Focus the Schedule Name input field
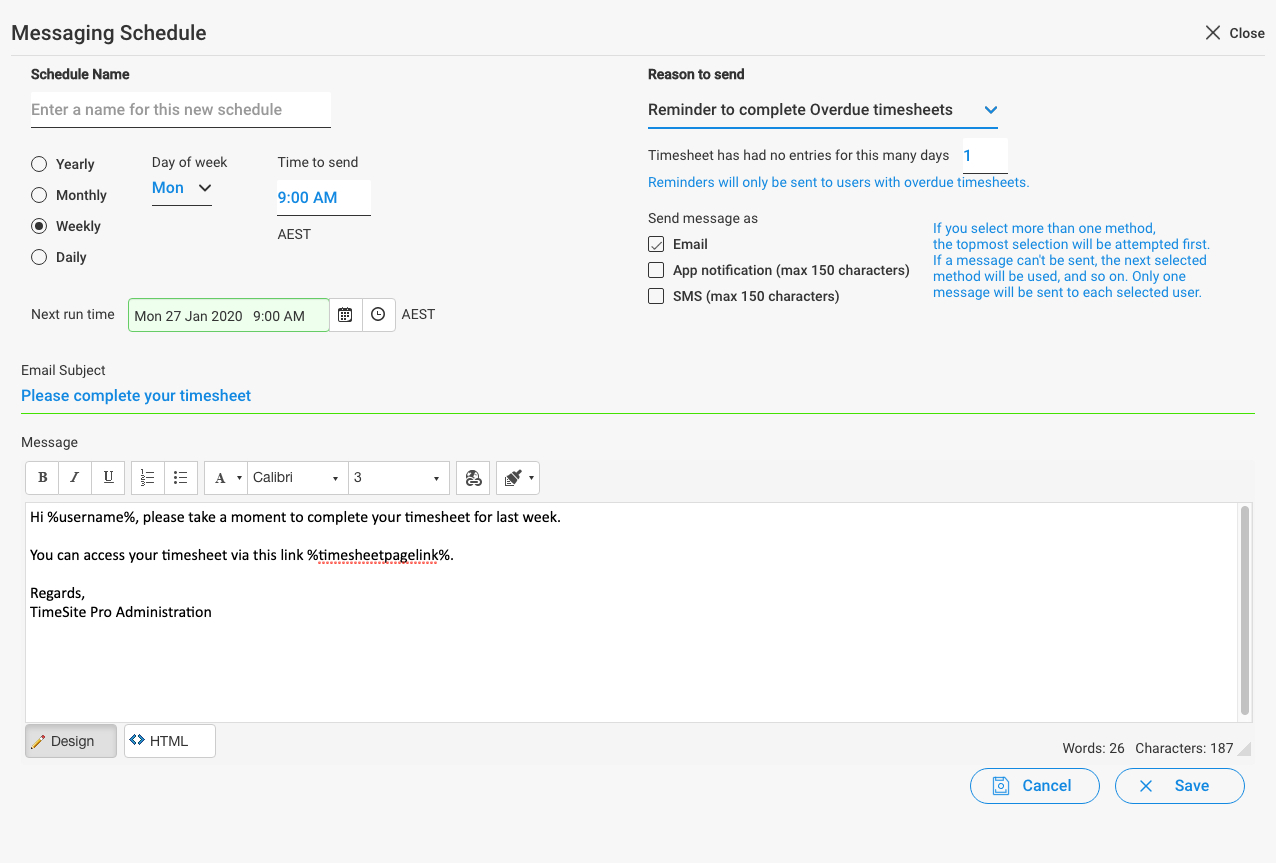1276x863 pixels. [181, 110]
